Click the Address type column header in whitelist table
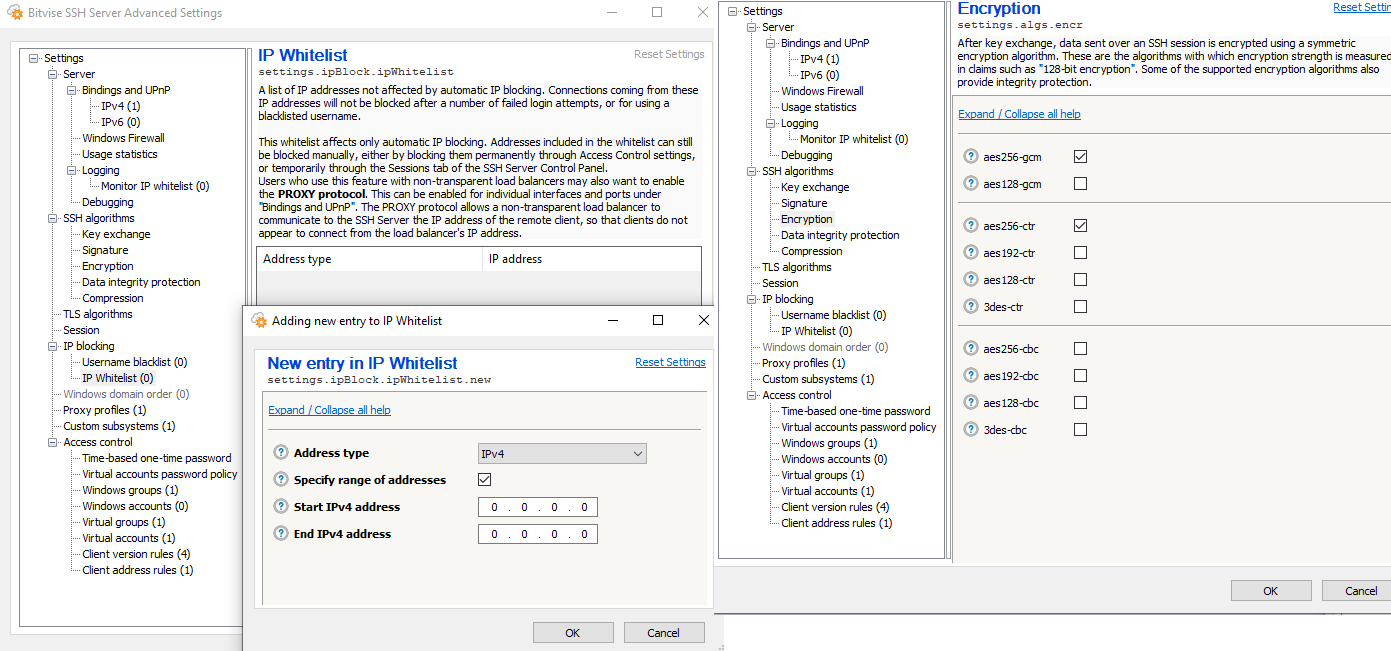Viewport: 1391px width, 651px height. [369, 259]
